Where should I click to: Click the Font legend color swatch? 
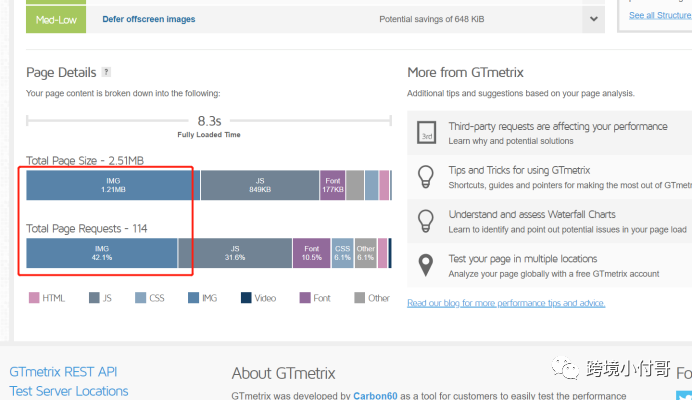coord(304,297)
